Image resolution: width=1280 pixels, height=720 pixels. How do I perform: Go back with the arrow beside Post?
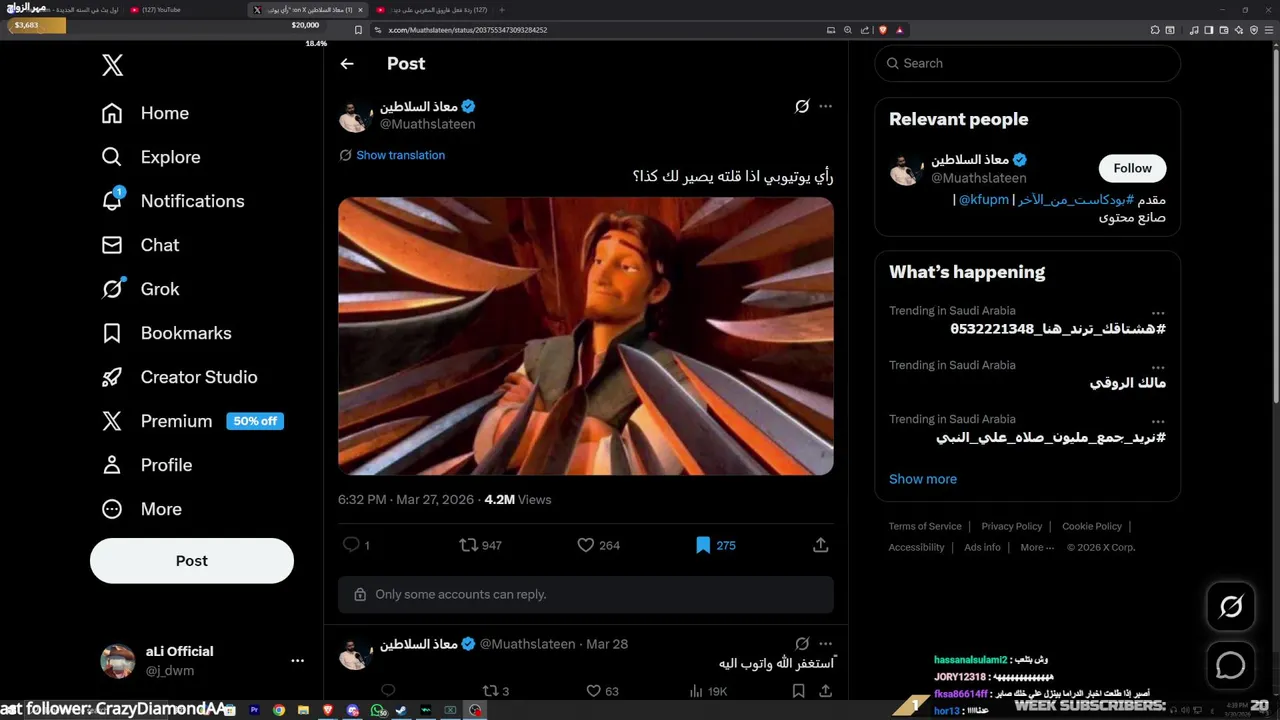pos(347,64)
